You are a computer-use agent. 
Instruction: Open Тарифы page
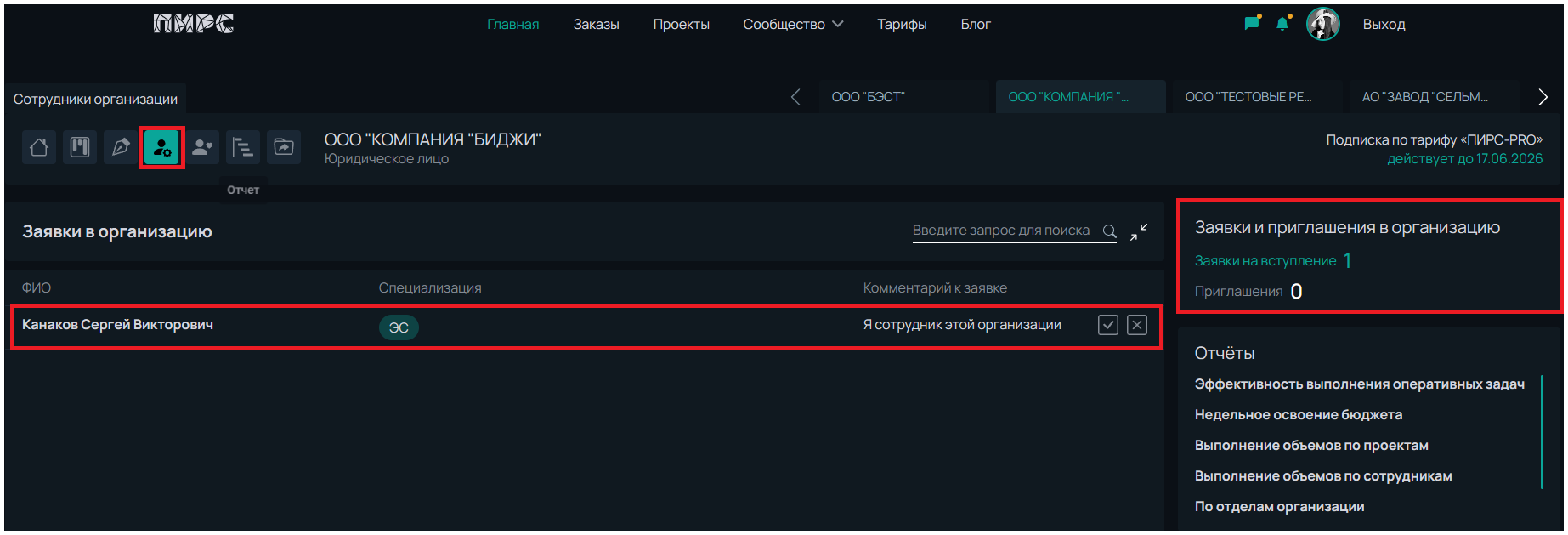click(902, 24)
